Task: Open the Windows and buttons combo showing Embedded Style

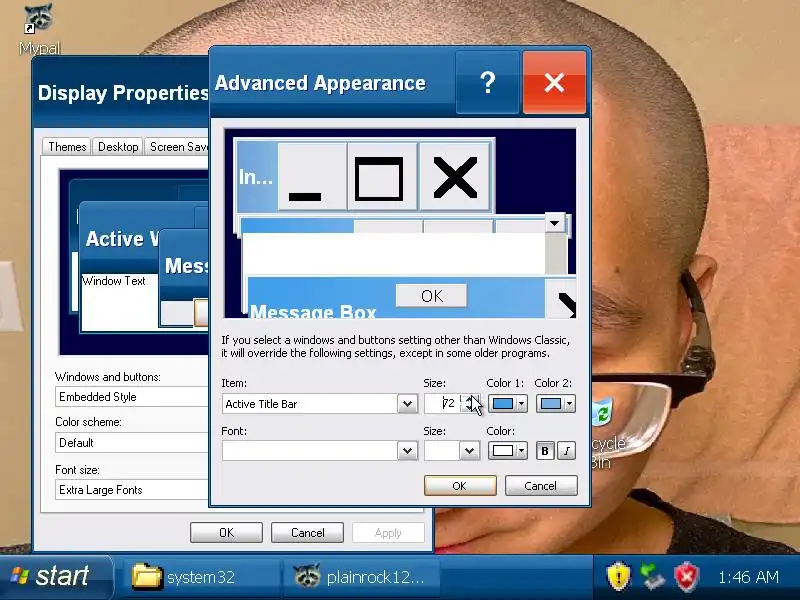Action: point(132,397)
